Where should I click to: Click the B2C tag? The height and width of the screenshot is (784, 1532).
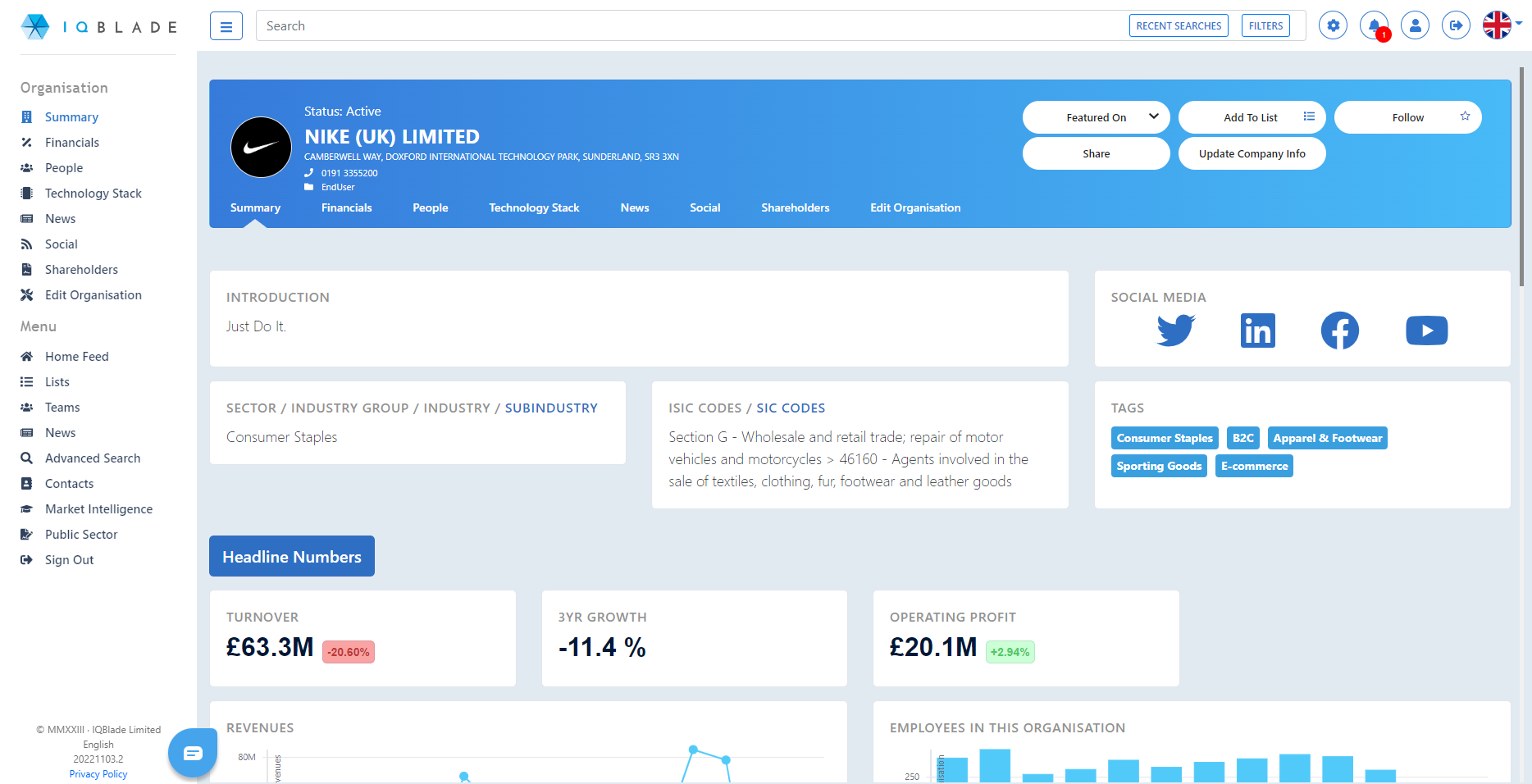[1243, 438]
